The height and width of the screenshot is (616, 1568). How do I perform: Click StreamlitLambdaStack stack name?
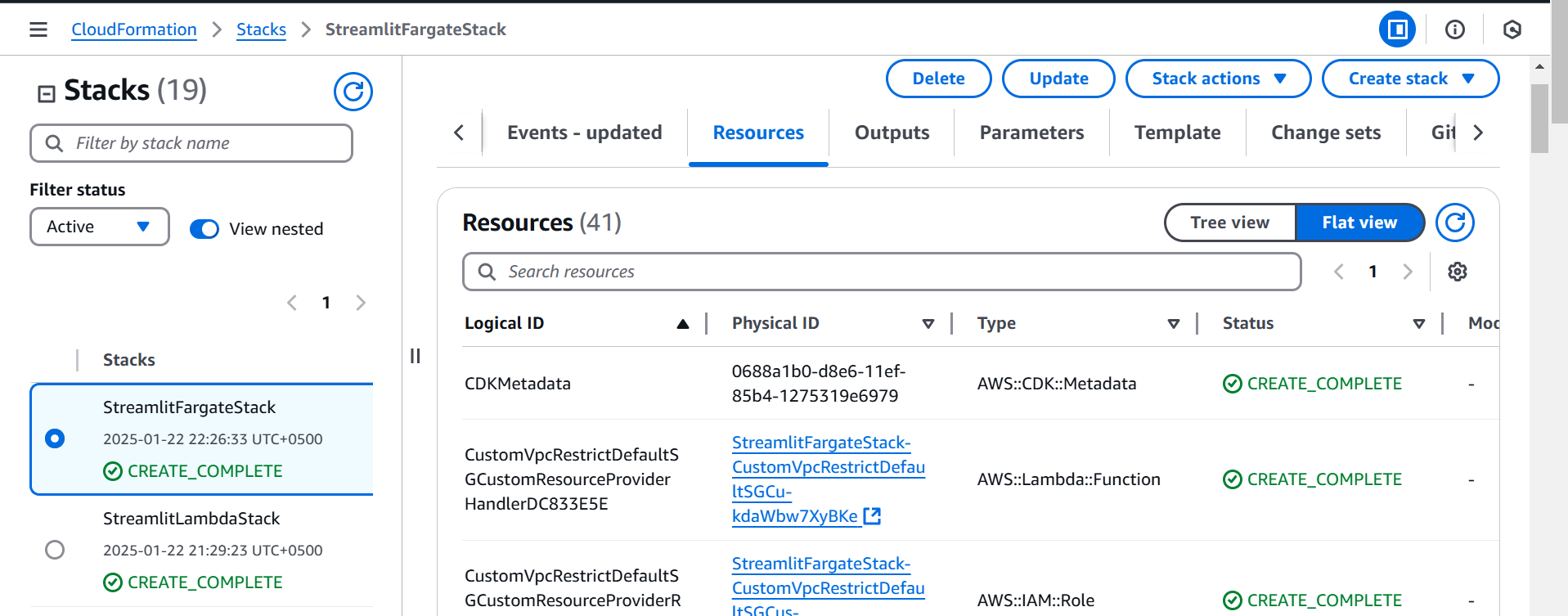191,519
